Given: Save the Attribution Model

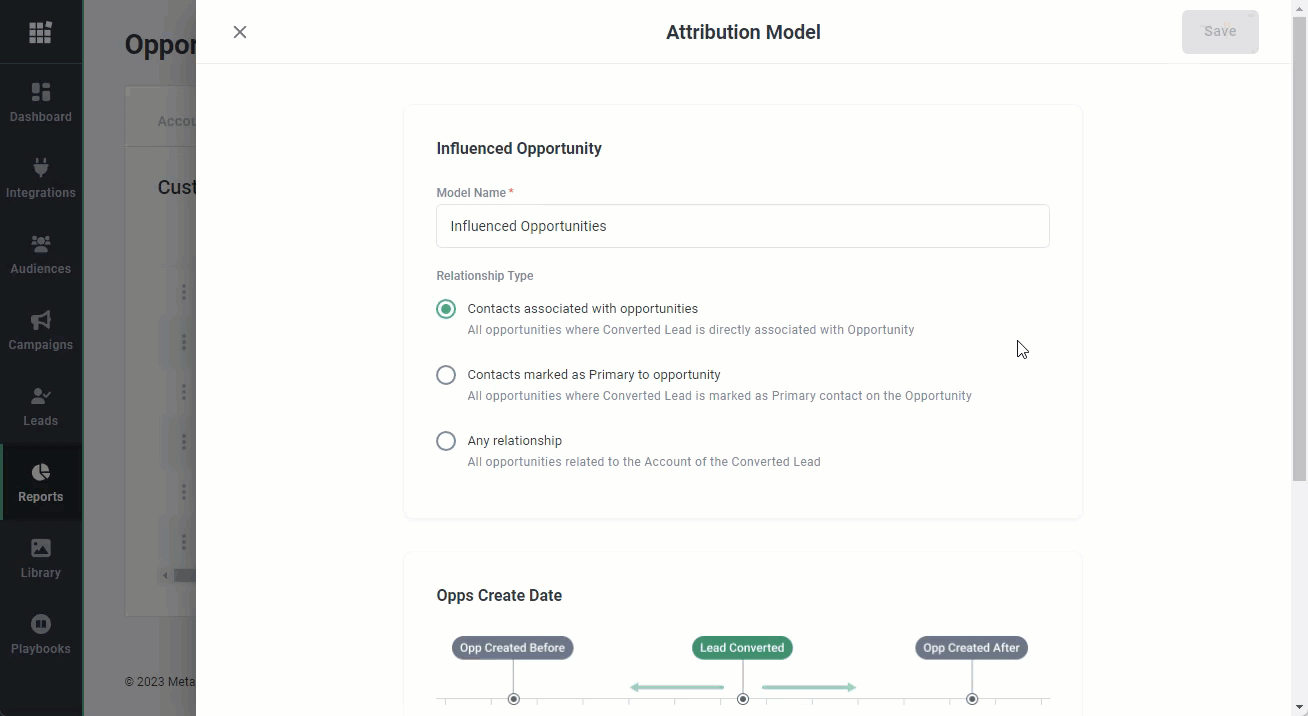Looking at the screenshot, I should point(1220,31).
